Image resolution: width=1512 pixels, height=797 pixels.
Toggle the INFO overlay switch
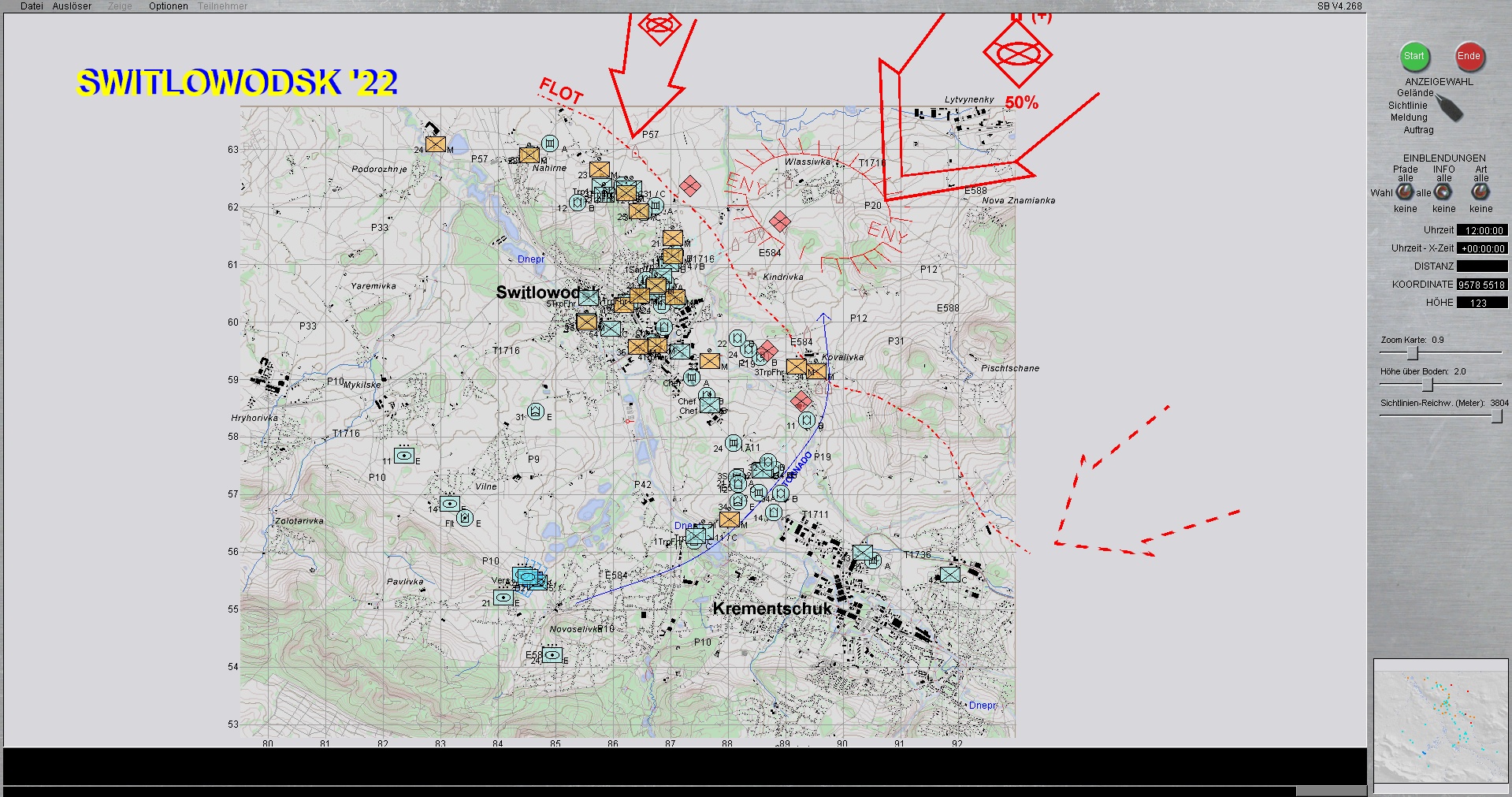tap(1443, 192)
